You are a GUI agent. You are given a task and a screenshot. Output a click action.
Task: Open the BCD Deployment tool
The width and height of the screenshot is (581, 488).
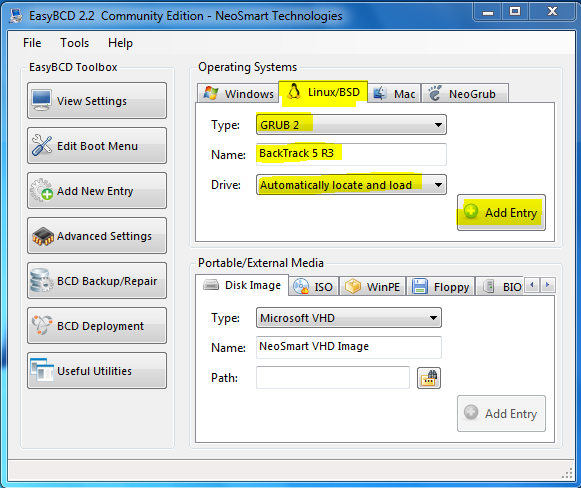97,326
